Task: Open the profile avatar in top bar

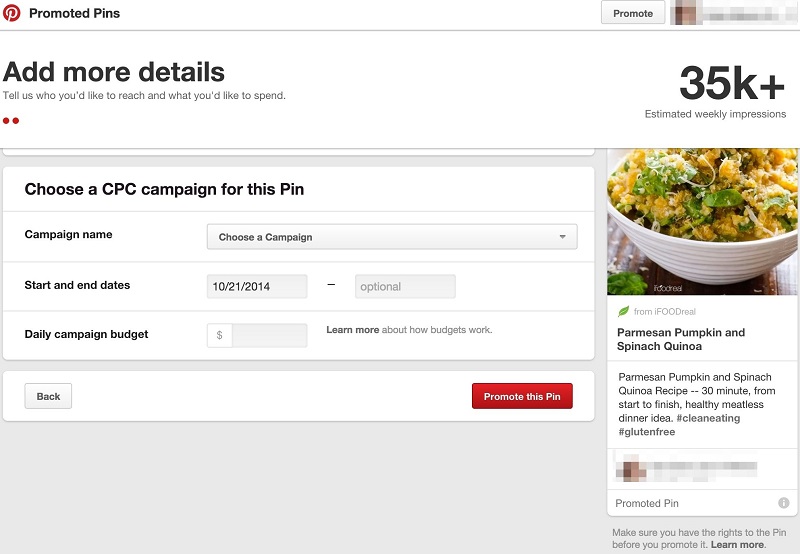Action: (x=686, y=14)
